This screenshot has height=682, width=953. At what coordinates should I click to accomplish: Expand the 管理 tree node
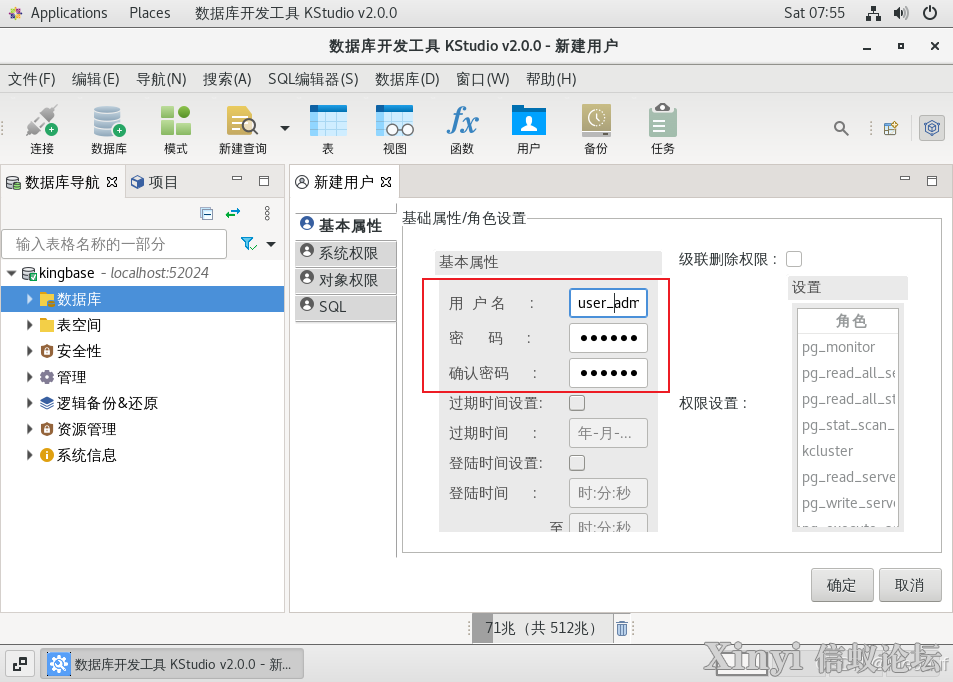point(29,377)
